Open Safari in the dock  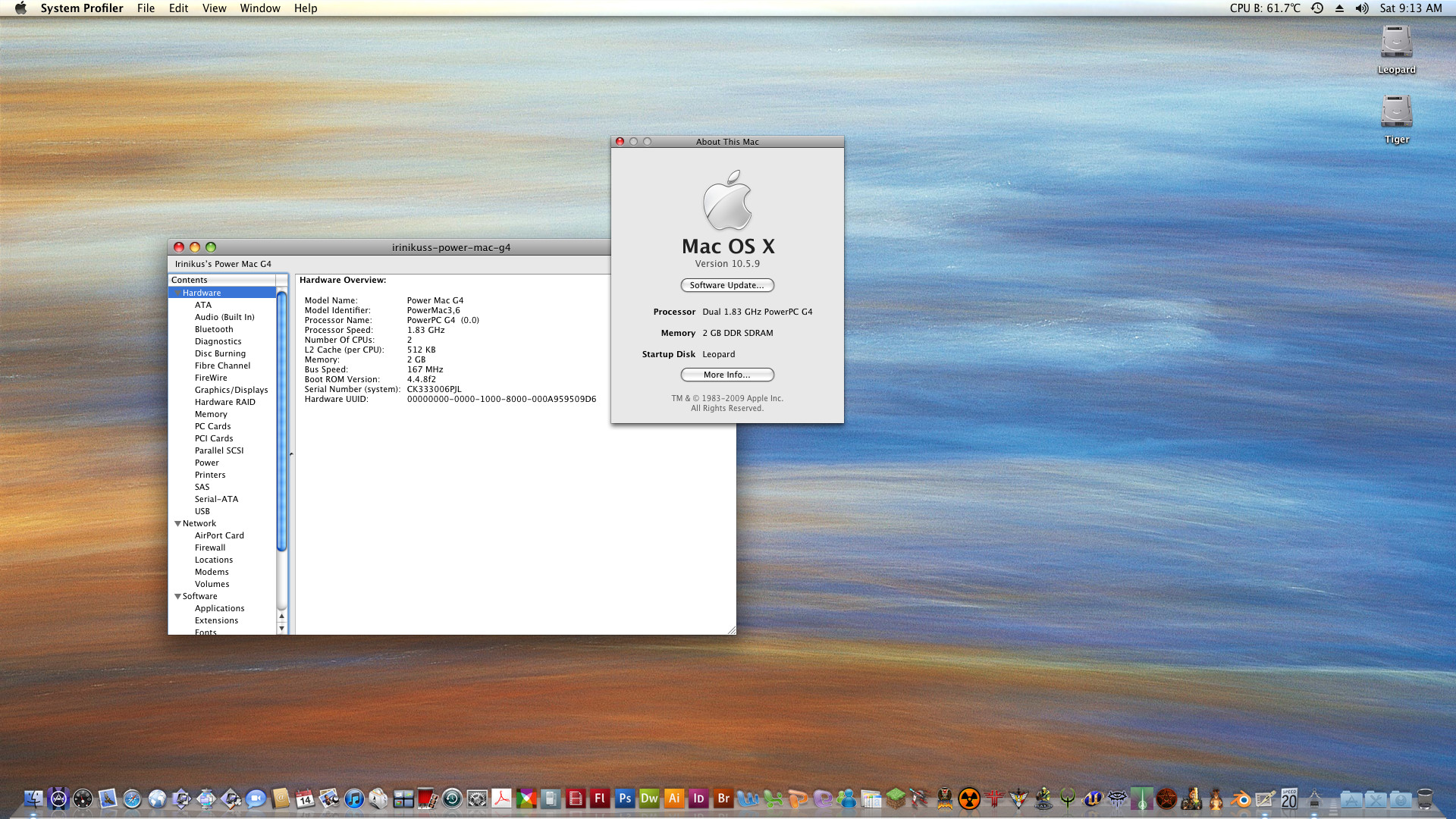(132, 799)
